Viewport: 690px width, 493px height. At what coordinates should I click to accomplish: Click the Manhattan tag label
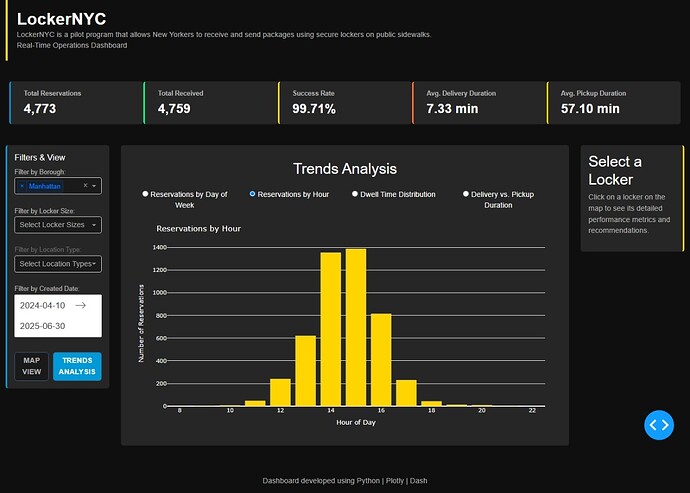coord(44,186)
